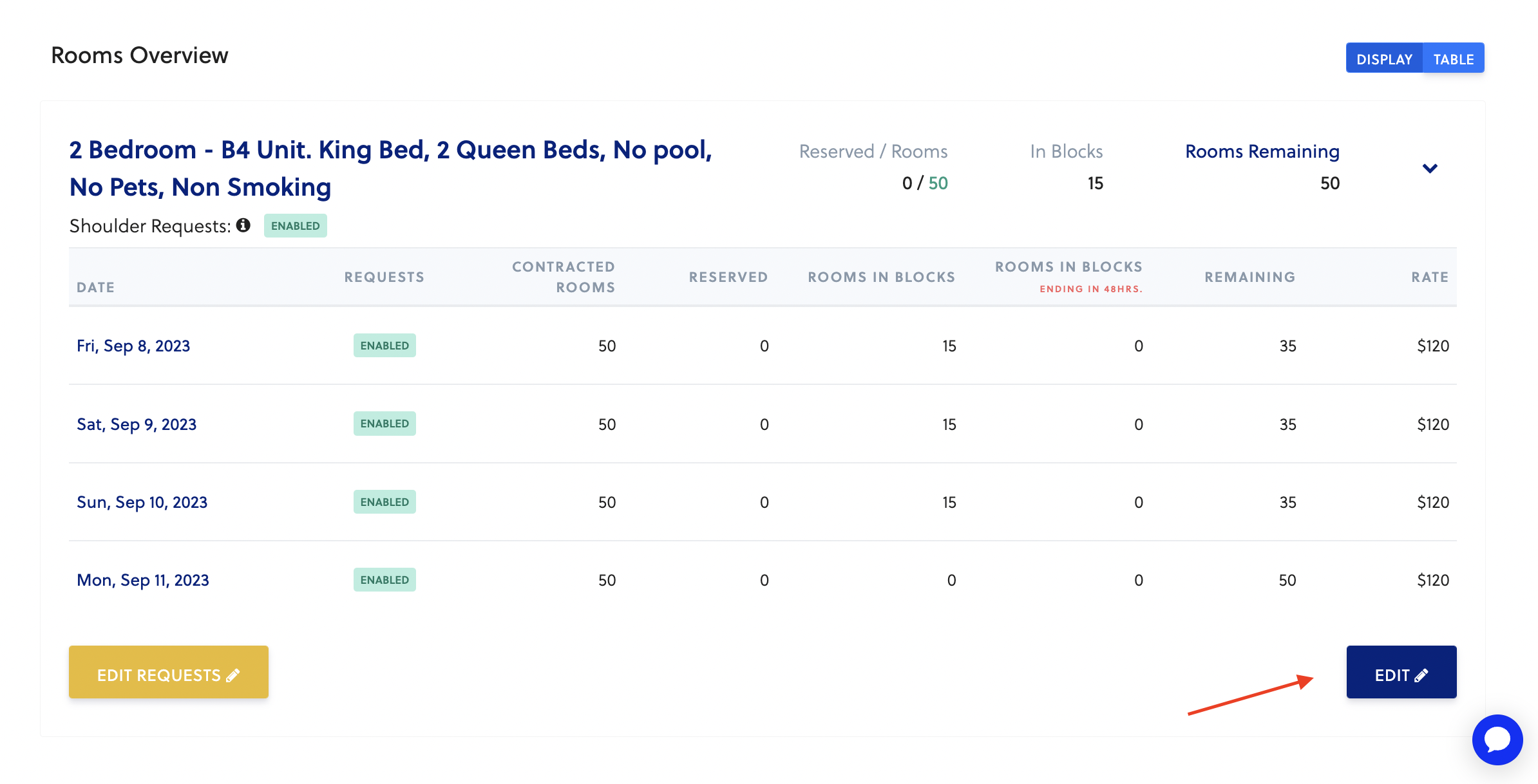Click the Shoulder Requests info icon
The image size is (1538, 784).
(243, 225)
